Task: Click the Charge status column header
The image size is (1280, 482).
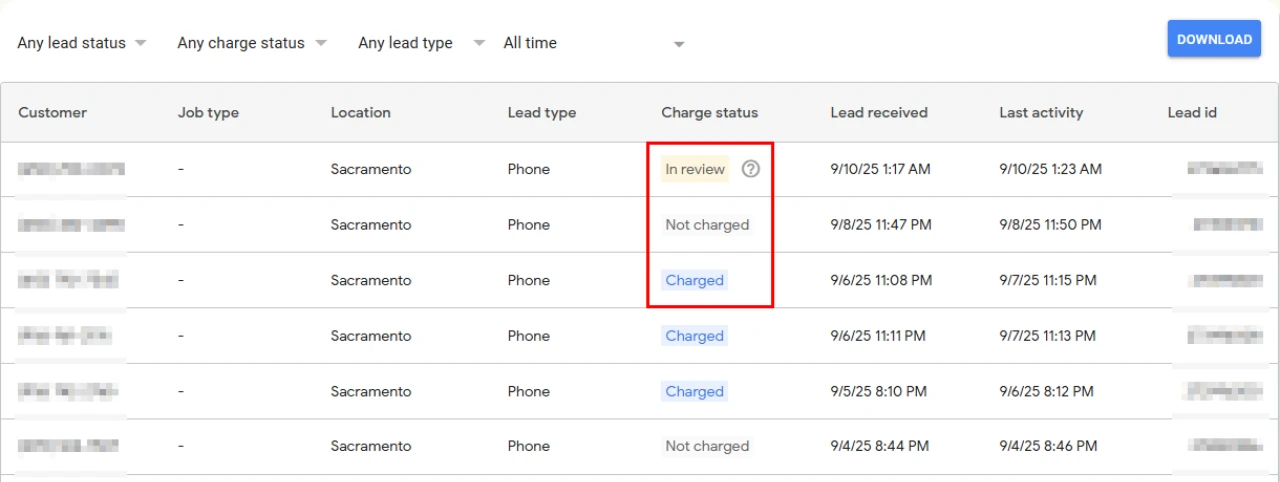Action: point(710,113)
